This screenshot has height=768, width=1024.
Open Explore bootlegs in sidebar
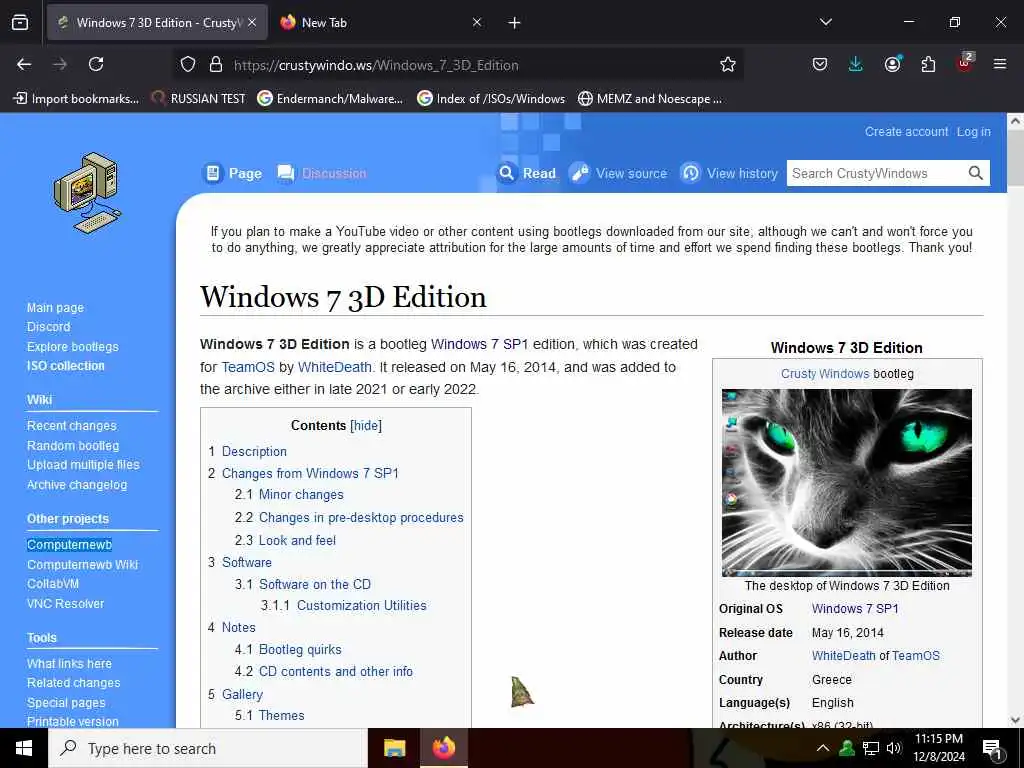coord(72,347)
